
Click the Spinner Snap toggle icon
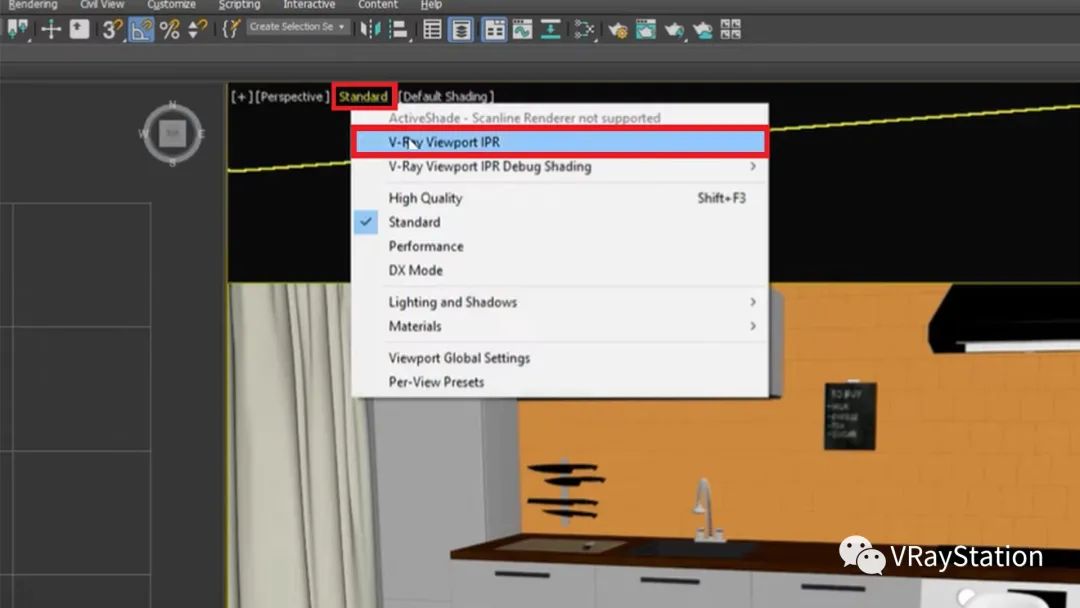point(199,29)
